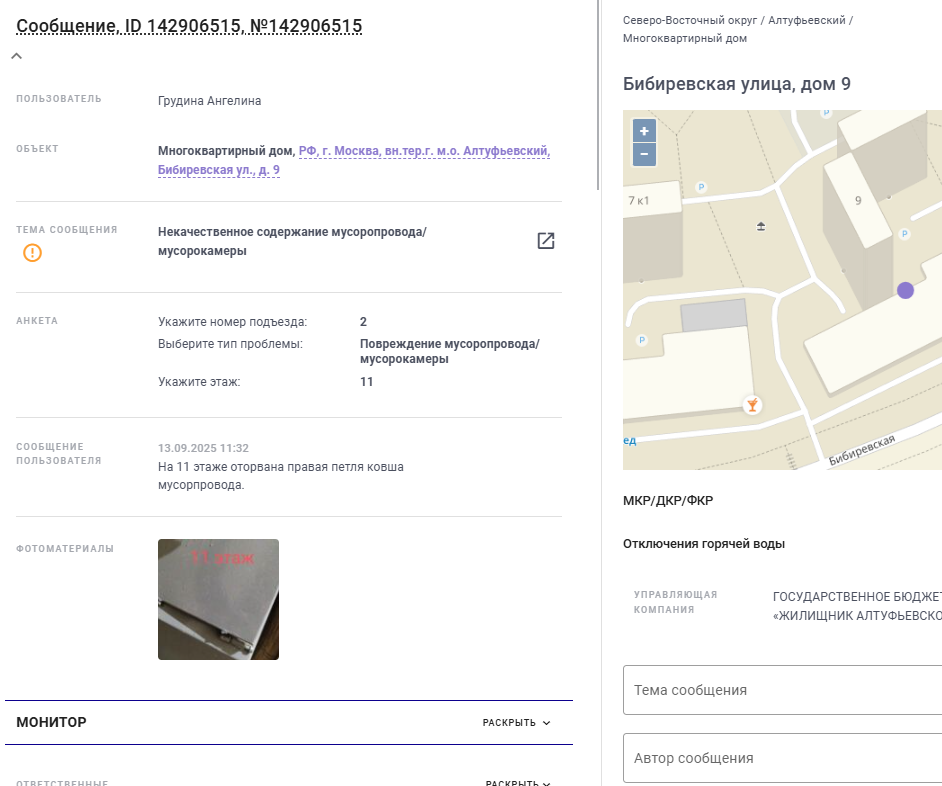Image resolution: width=942 pixels, height=786 pixels.
Task: Click the orange cocktail bar map icon
Action: (752, 405)
